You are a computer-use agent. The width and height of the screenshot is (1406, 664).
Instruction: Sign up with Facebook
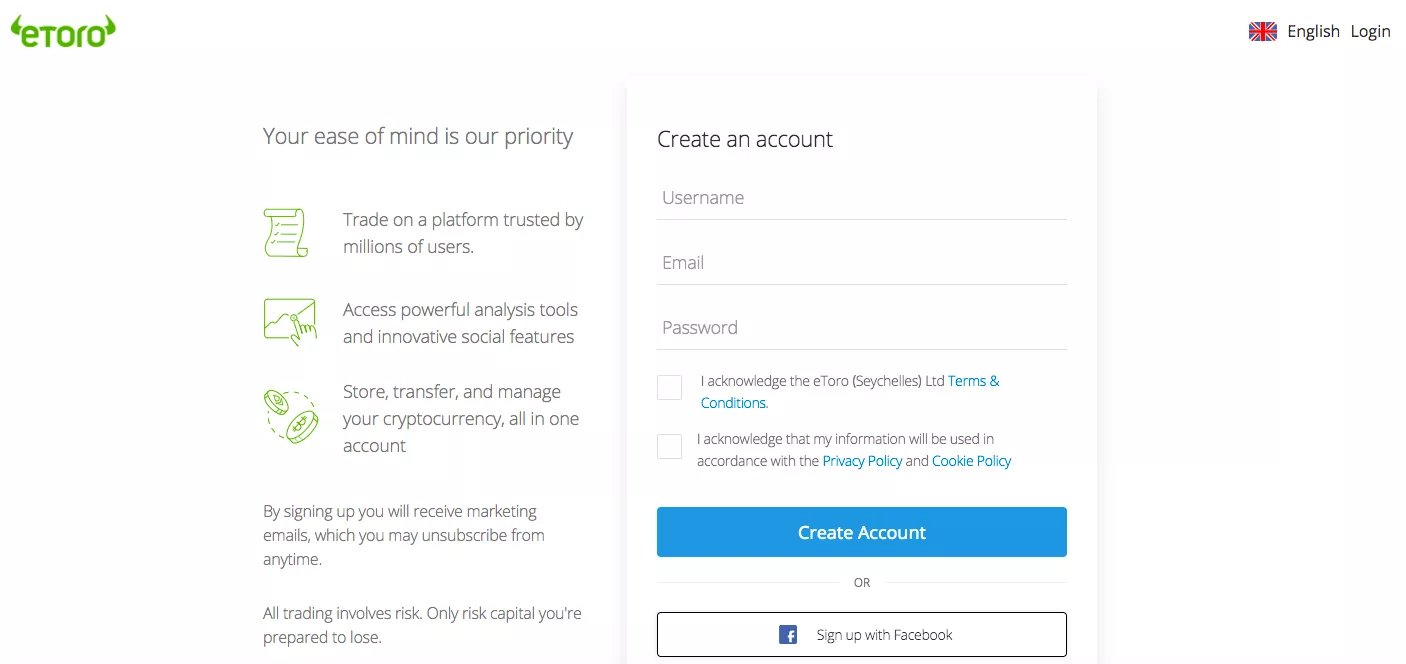(x=862, y=635)
